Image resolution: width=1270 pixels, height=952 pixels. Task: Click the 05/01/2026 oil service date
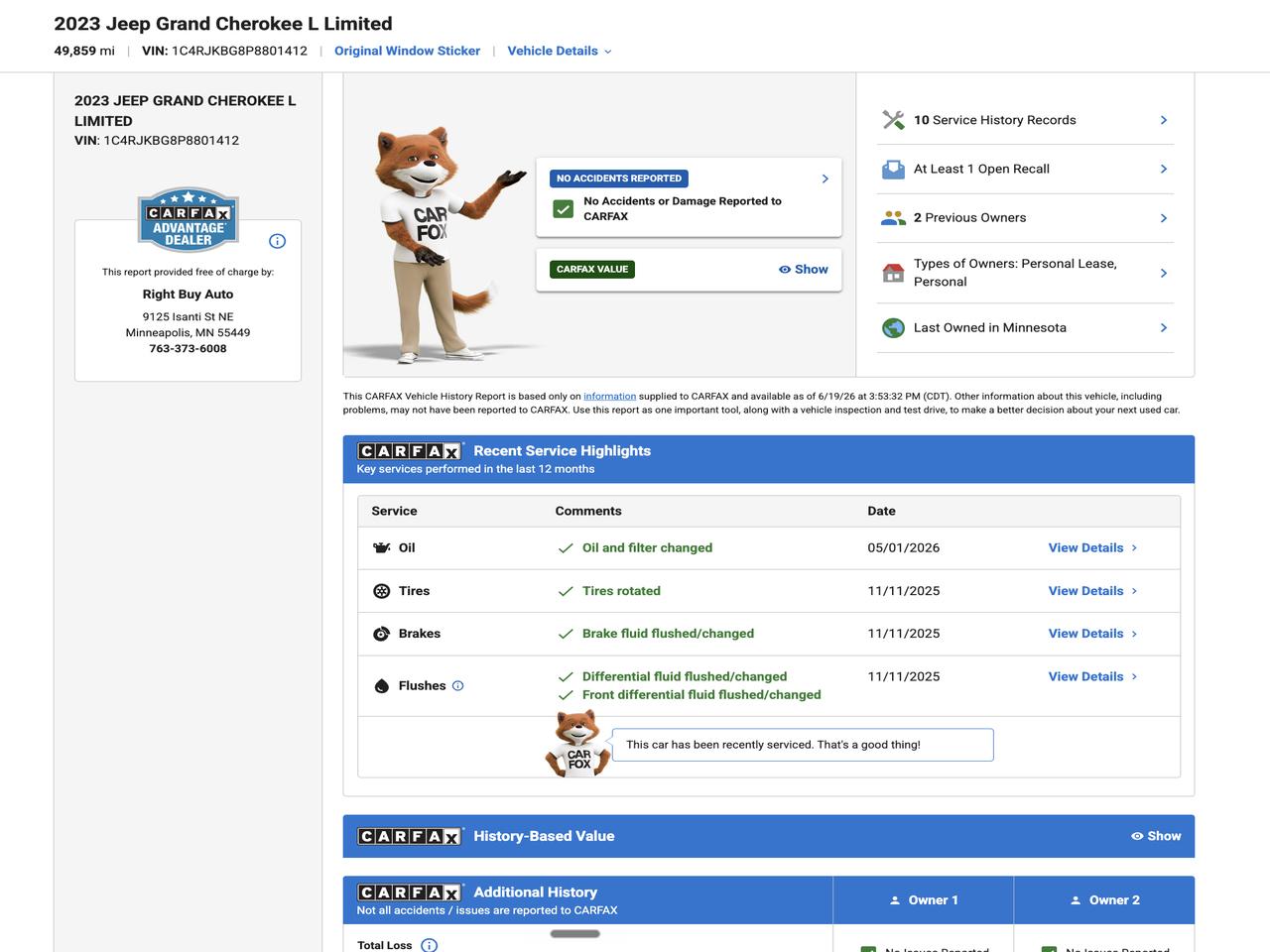coord(903,547)
